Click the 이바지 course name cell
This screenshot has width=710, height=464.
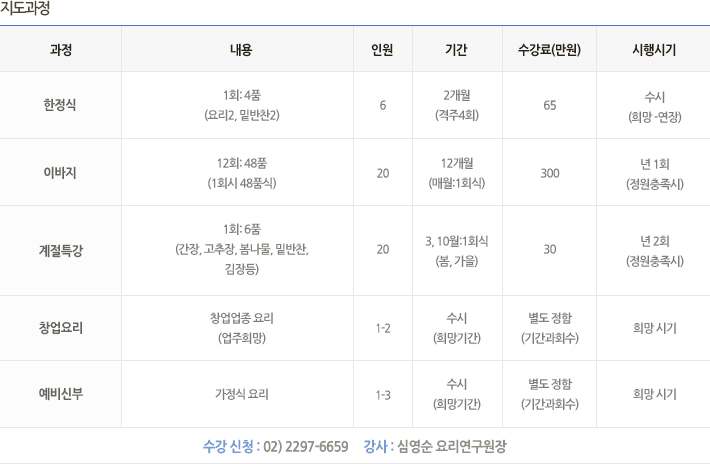click(x=61, y=172)
